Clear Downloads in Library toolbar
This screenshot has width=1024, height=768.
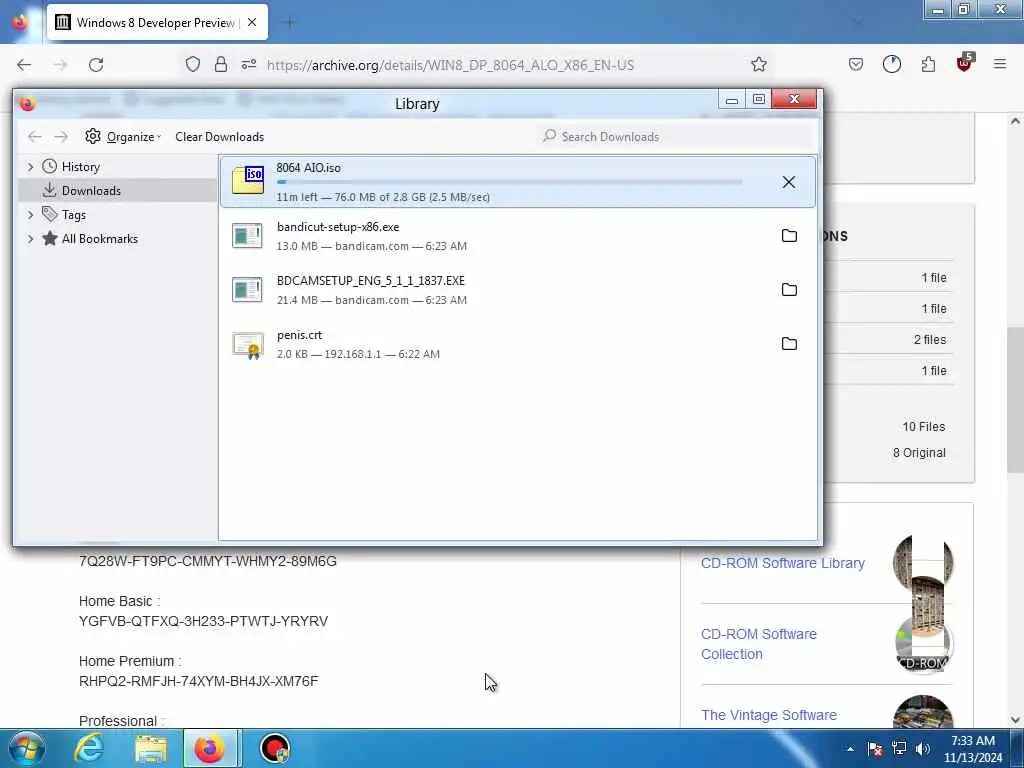pyautogui.click(x=219, y=136)
